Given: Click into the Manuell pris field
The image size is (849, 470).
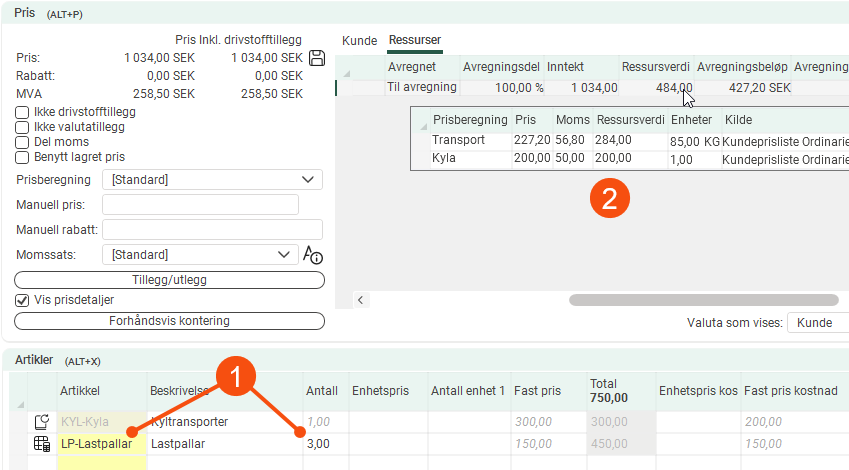Looking at the screenshot, I should [x=200, y=205].
